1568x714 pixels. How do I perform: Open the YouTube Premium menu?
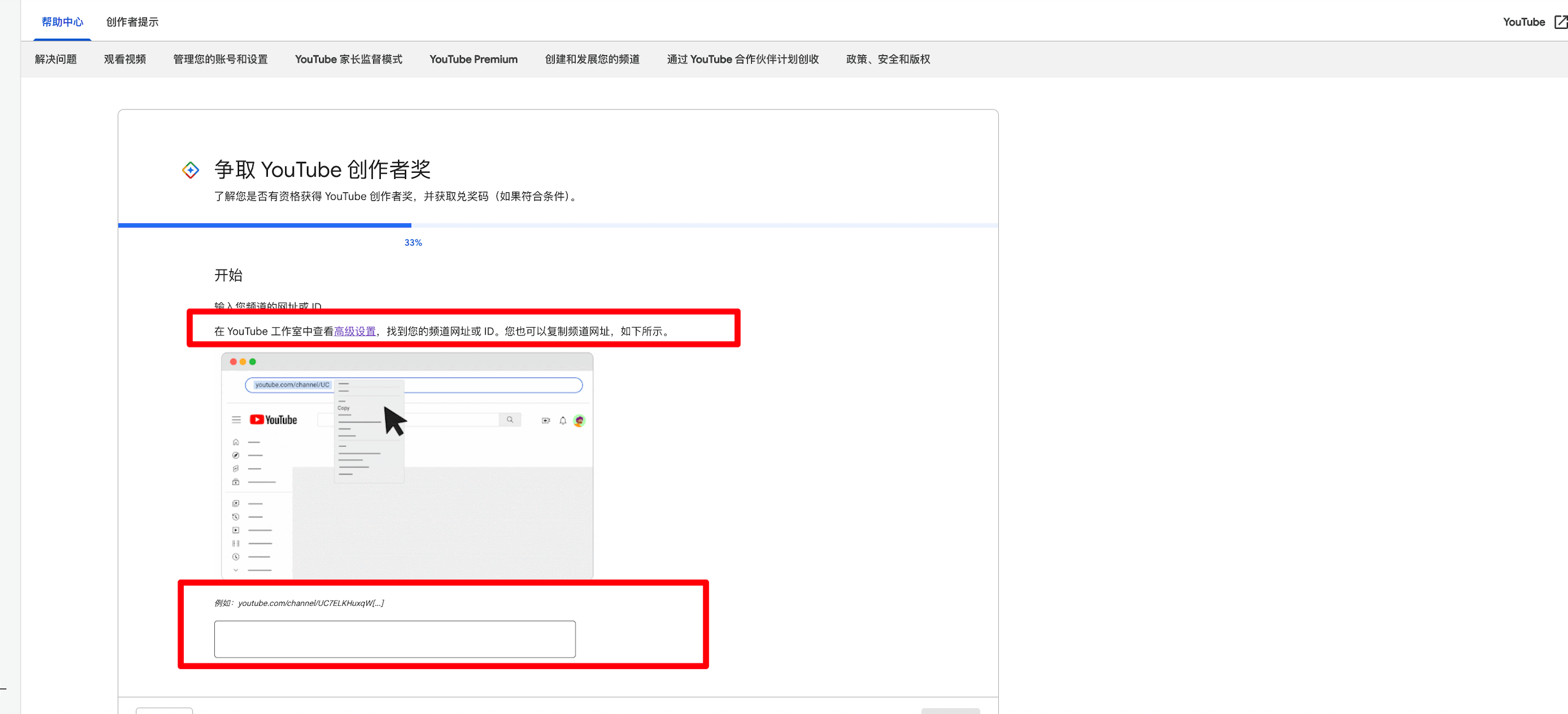click(473, 59)
